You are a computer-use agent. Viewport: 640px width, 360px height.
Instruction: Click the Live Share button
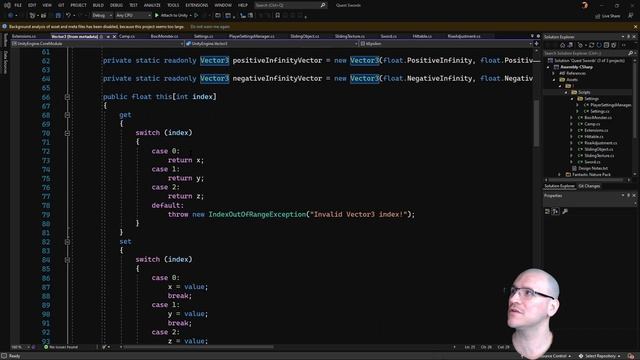click(x=607, y=16)
